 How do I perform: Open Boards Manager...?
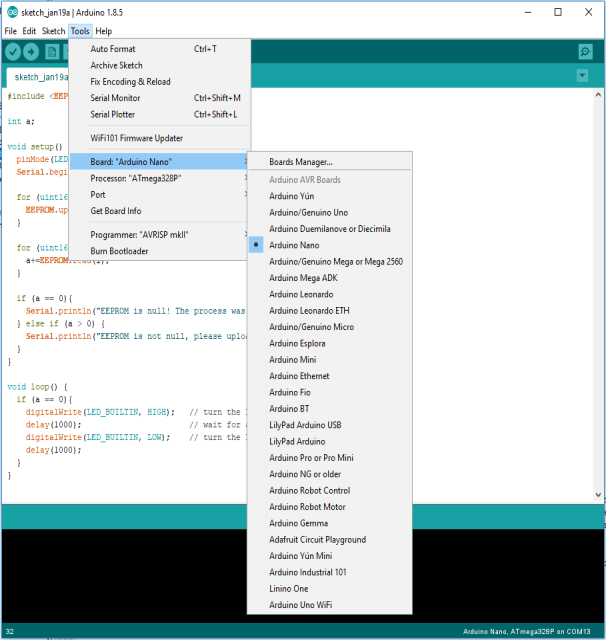coord(300,162)
